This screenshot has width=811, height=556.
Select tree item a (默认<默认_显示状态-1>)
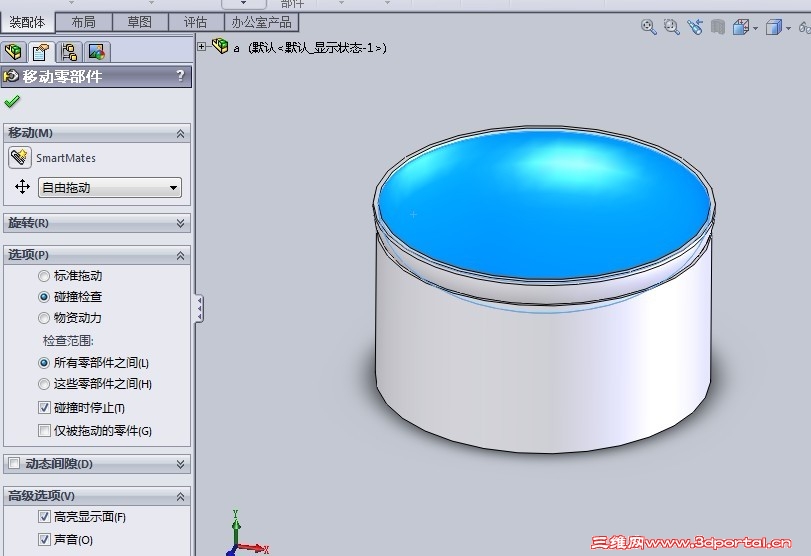coord(310,48)
